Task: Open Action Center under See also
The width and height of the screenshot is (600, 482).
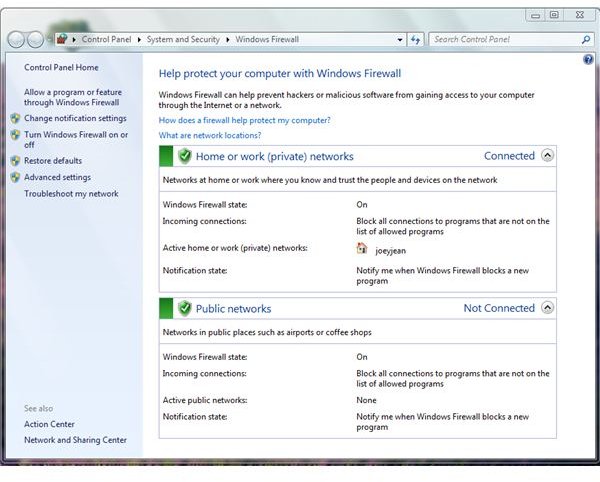Action: click(x=49, y=424)
